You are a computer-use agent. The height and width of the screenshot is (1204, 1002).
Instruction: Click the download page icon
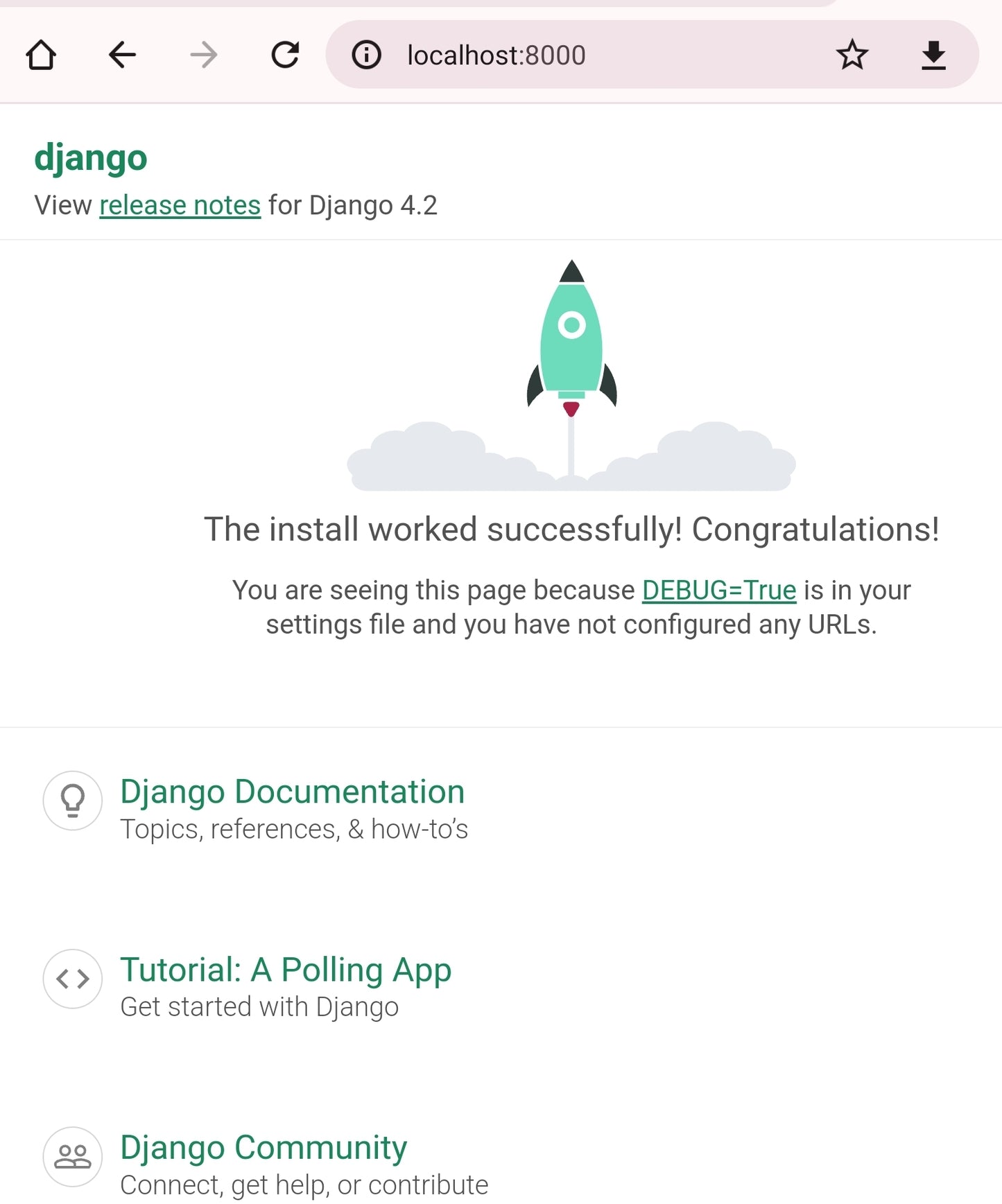[933, 55]
